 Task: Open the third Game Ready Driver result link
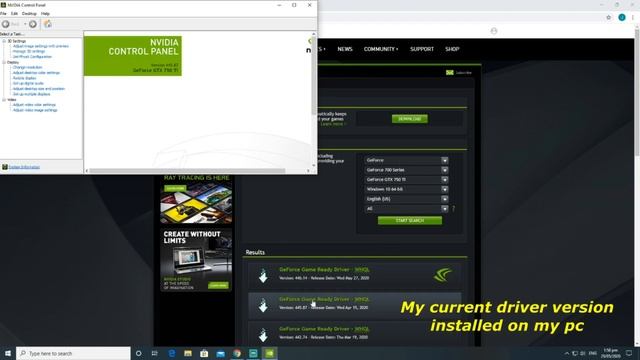coord(324,329)
